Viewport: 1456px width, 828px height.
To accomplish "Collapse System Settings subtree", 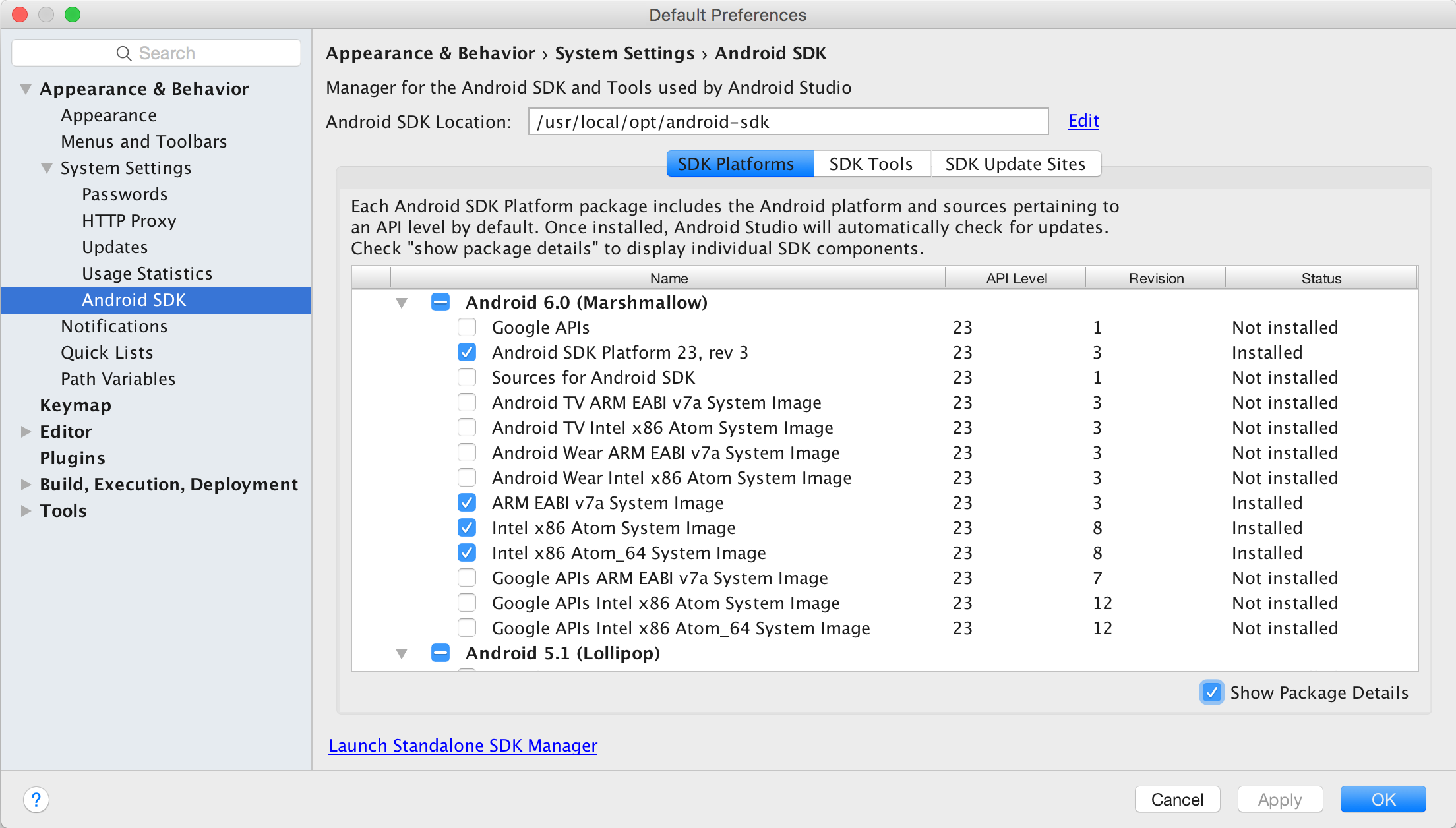I will click(47, 168).
